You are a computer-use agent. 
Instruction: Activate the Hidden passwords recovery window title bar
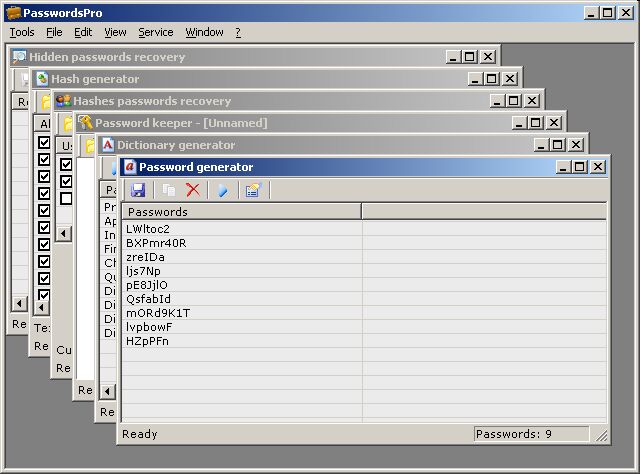[253, 57]
